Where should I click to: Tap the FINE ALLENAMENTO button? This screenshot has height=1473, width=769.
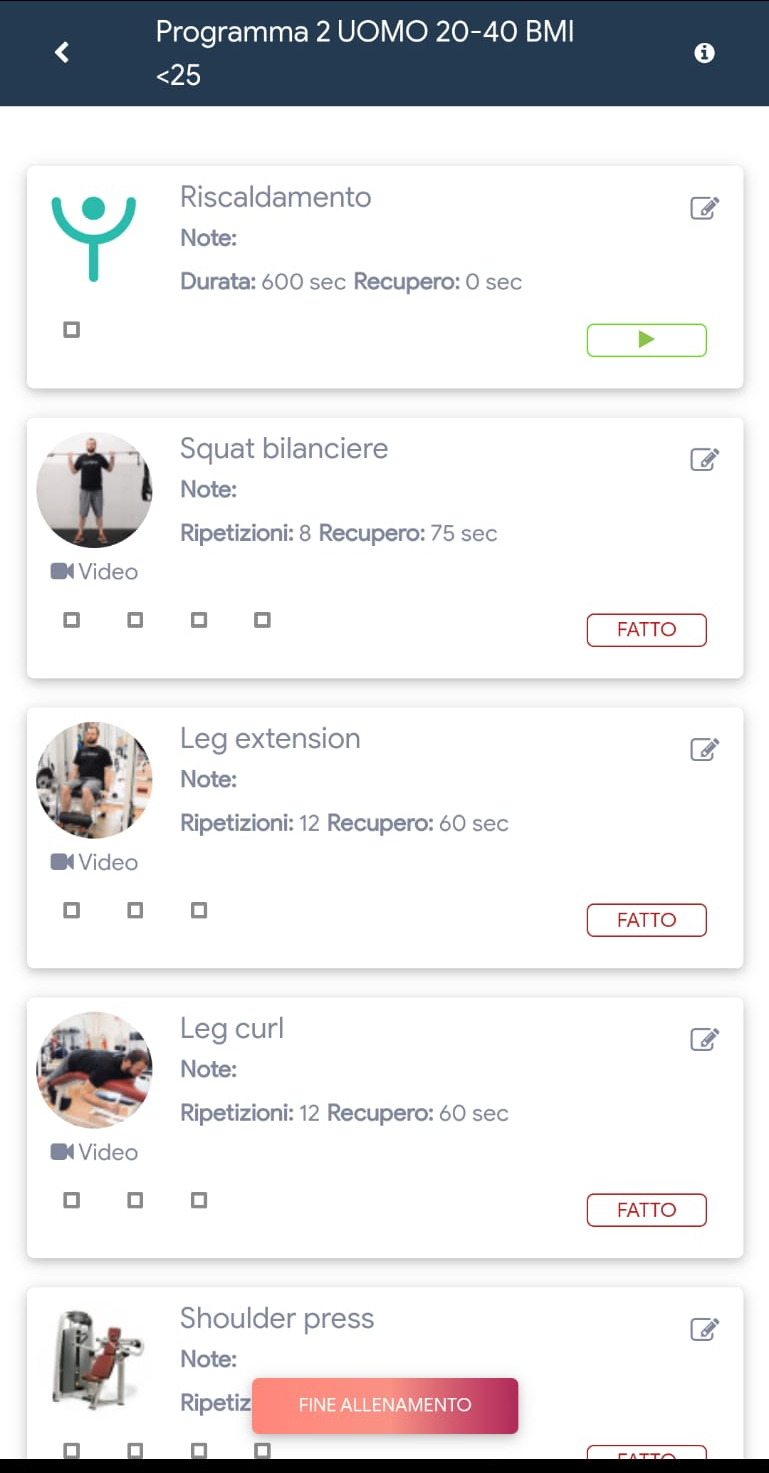(385, 1405)
